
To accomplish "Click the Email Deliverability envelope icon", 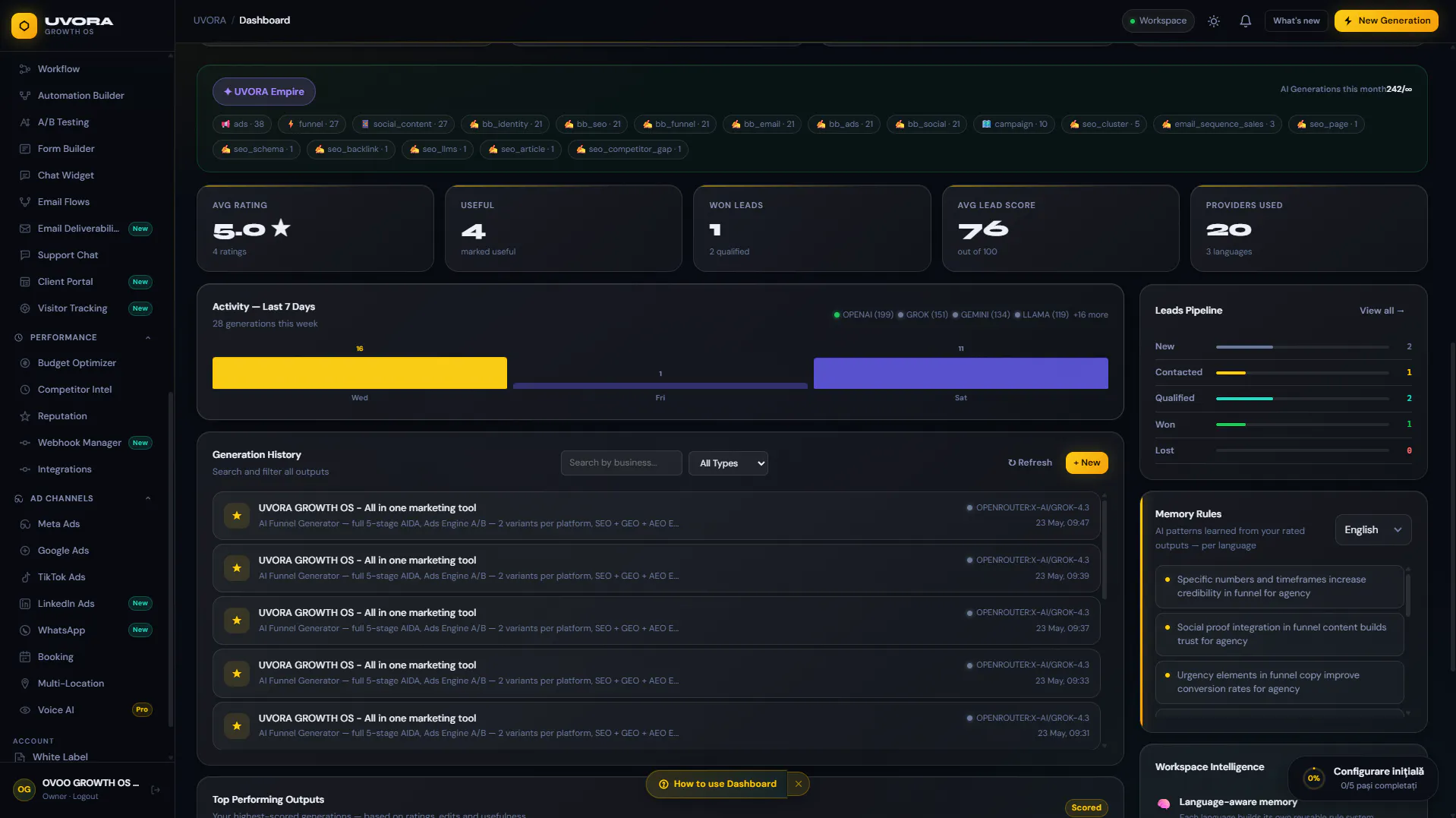I will [25, 229].
